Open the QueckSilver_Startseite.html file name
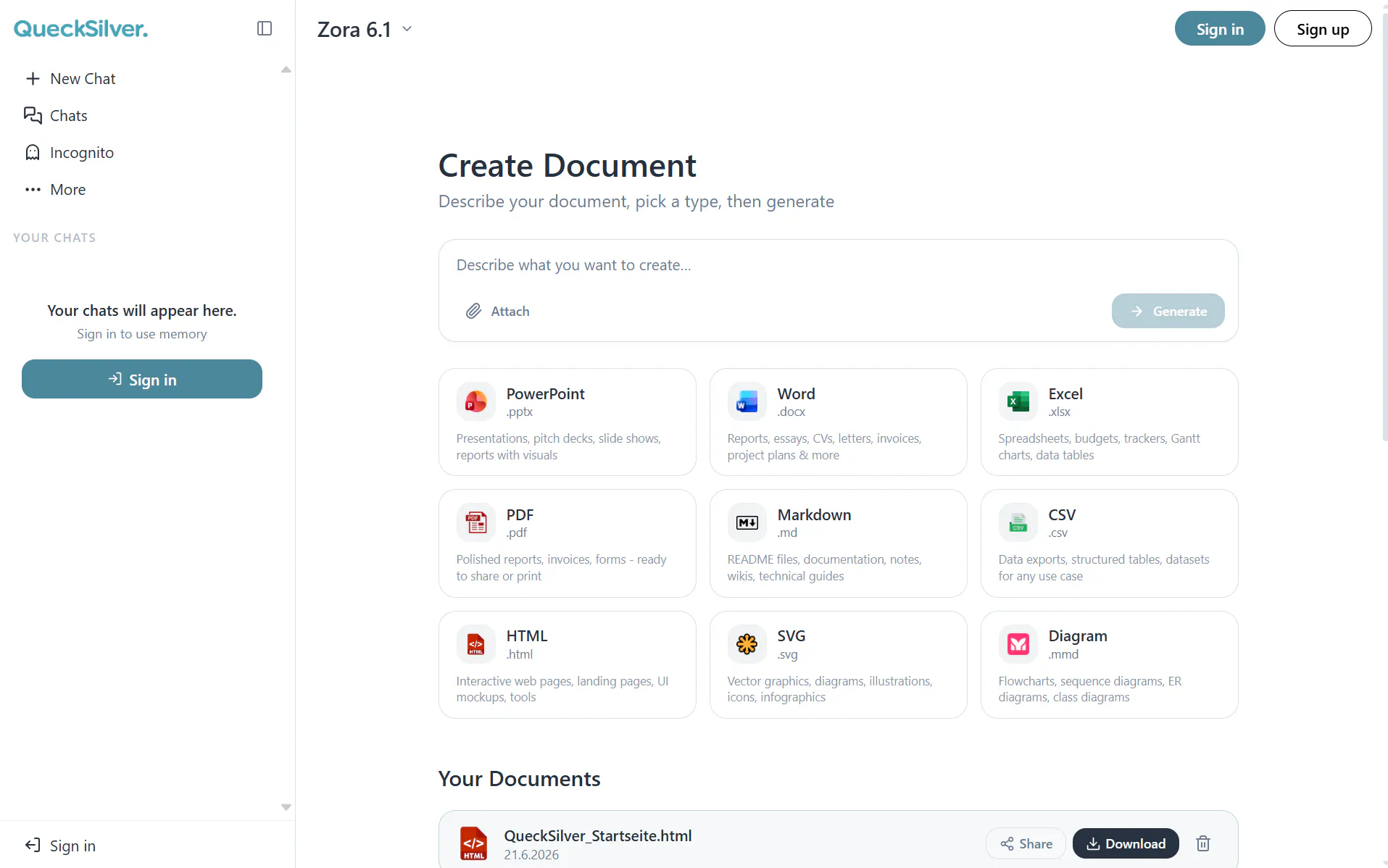 598,835
